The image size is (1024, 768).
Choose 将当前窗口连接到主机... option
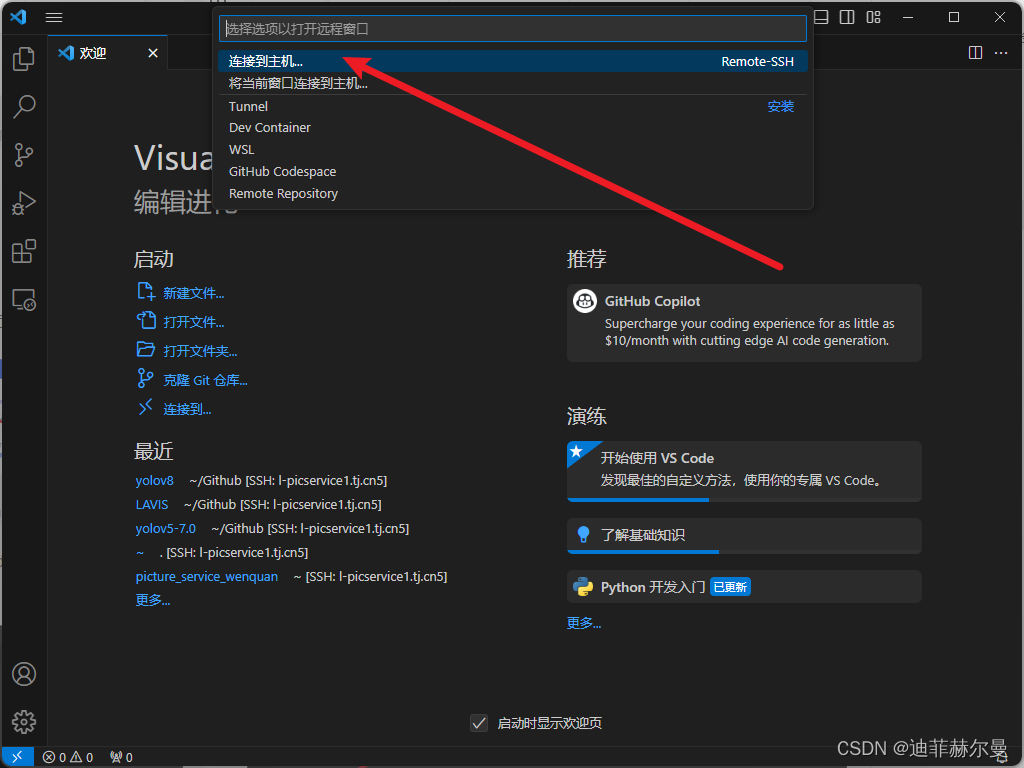[513, 83]
